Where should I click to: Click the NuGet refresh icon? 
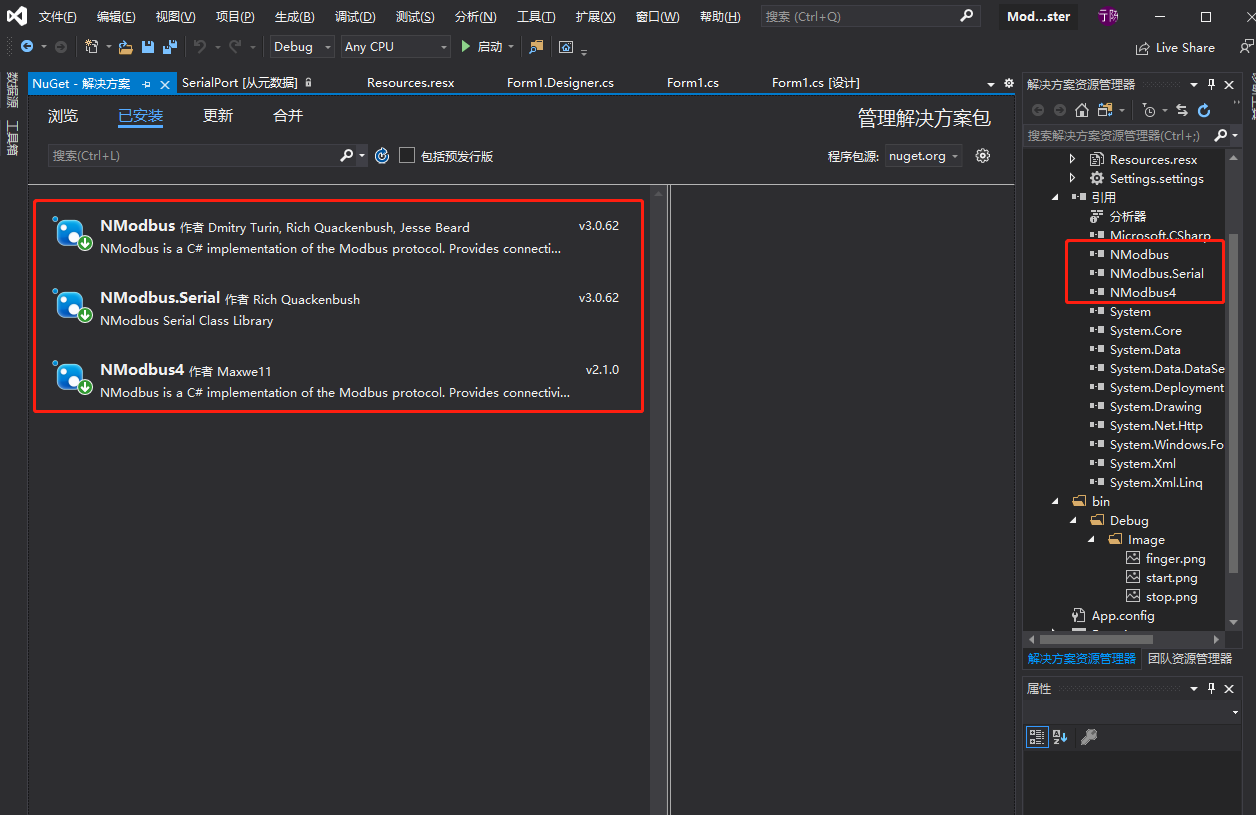pyautogui.click(x=381, y=155)
